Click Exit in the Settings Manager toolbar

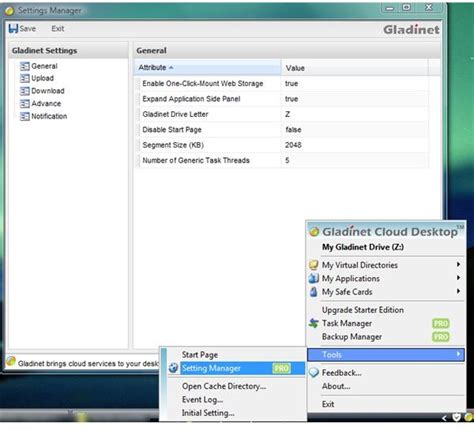[58, 29]
